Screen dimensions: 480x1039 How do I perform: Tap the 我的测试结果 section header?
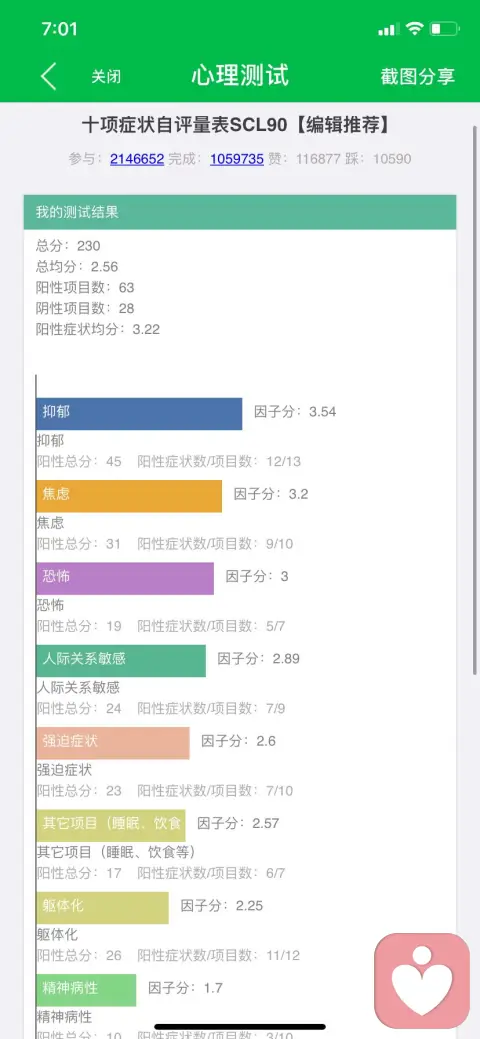(x=240, y=212)
